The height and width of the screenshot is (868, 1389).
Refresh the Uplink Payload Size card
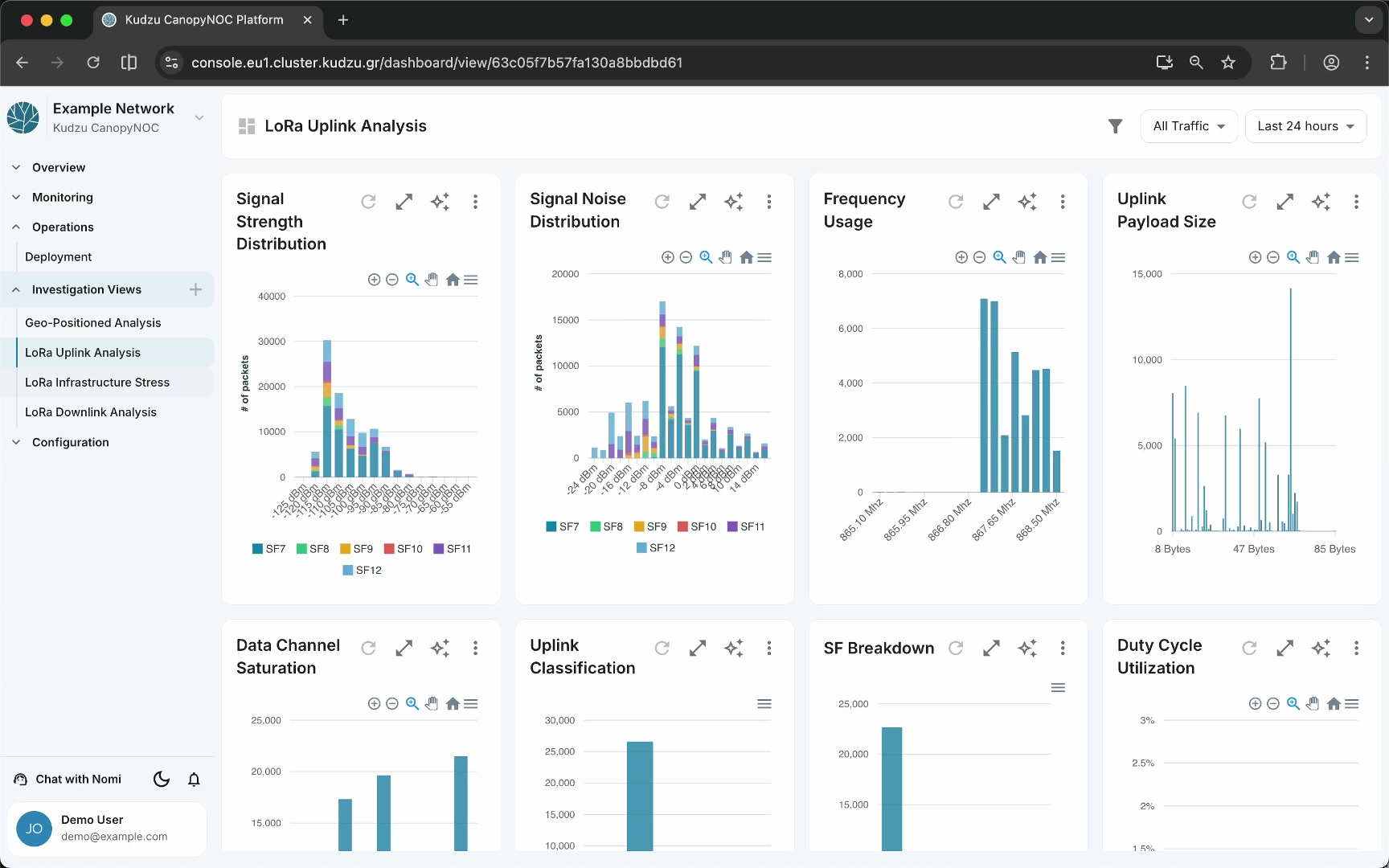pyautogui.click(x=1249, y=202)
